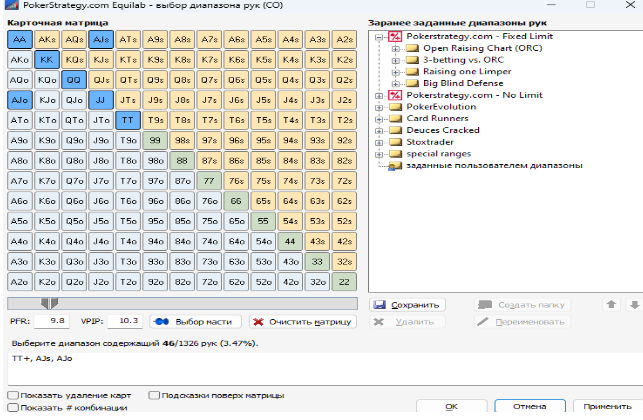
Task: Click the Сохранить button
Action: click(407, 305)
